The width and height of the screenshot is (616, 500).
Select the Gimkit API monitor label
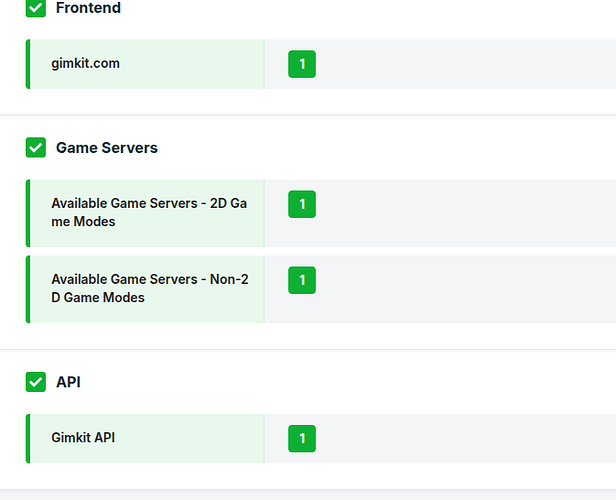pos(83,438)
